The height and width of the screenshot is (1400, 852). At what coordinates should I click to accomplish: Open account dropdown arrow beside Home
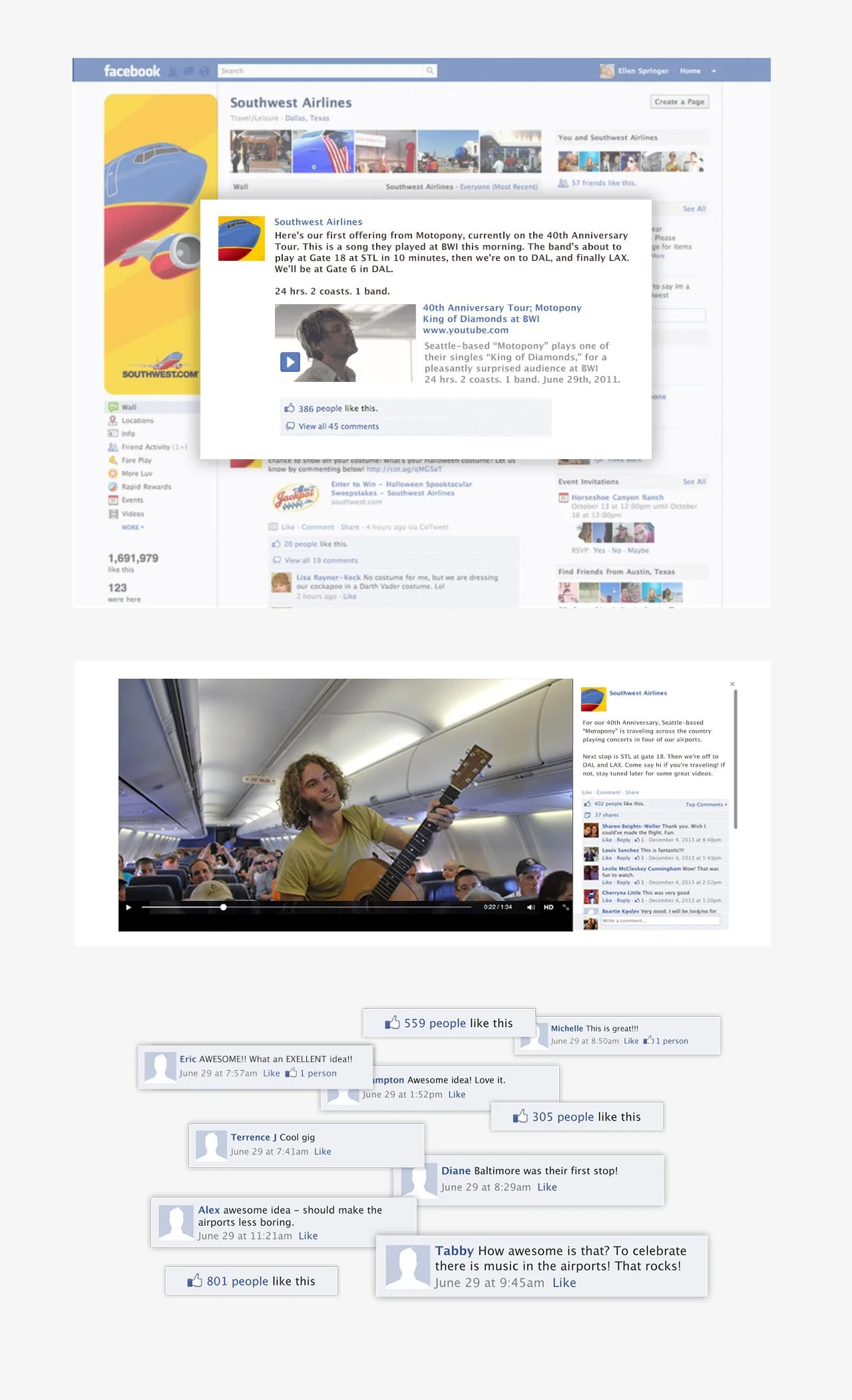click(714, 71)
